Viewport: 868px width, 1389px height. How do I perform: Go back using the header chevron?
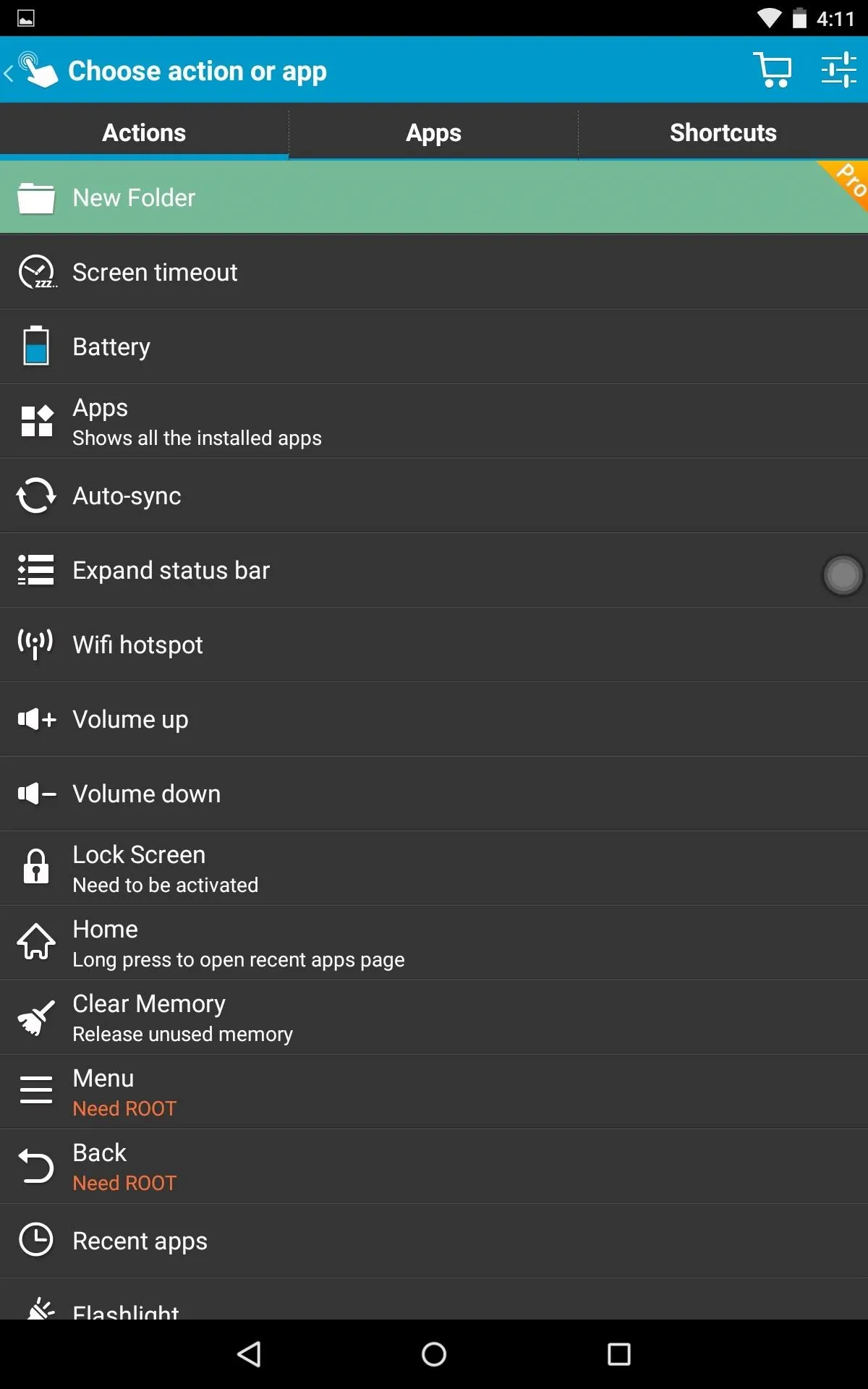(9, 72)
